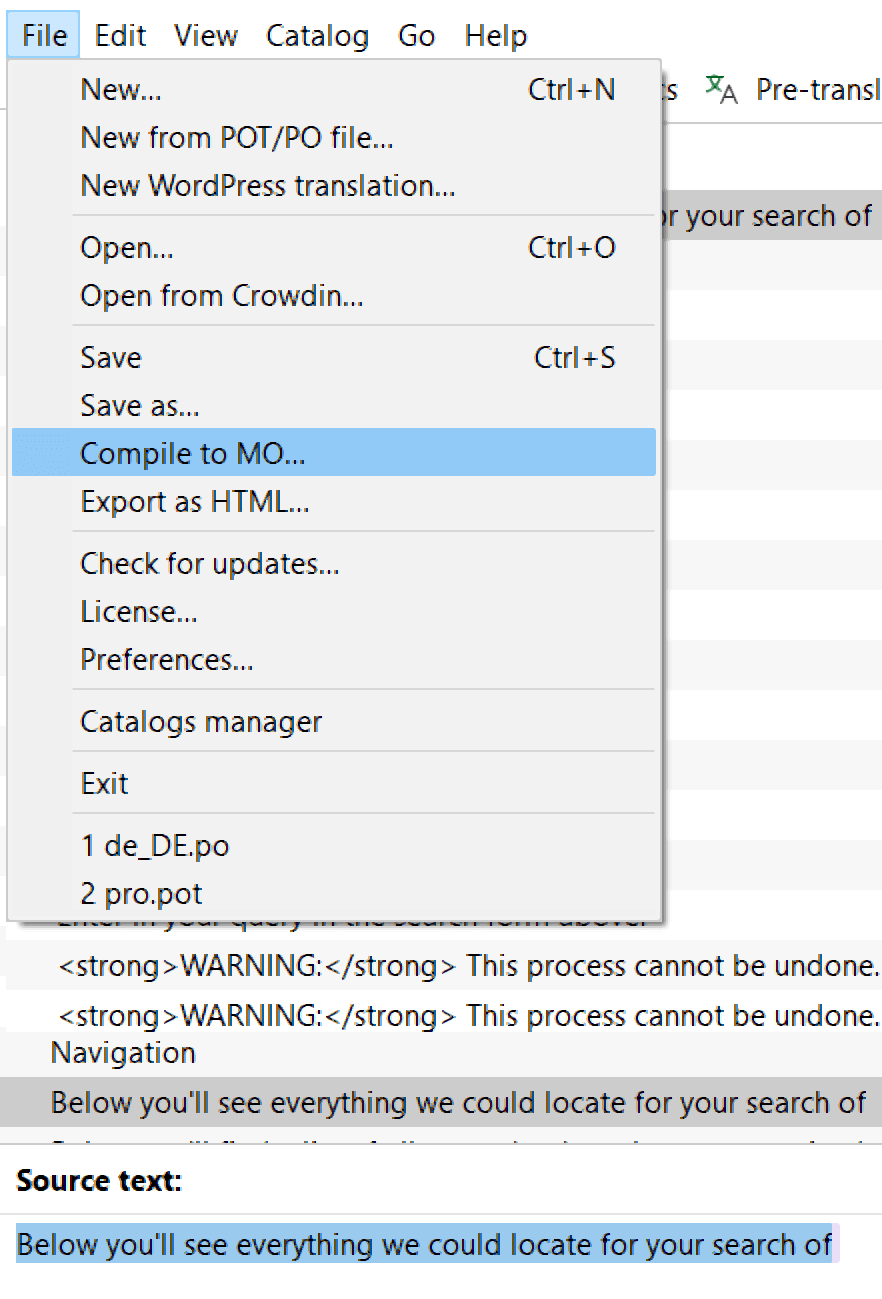Open recent file 1 de_DE.po
Image resolution: width=882 pixels, height=1299 pixels.
[x=154, y=844]
